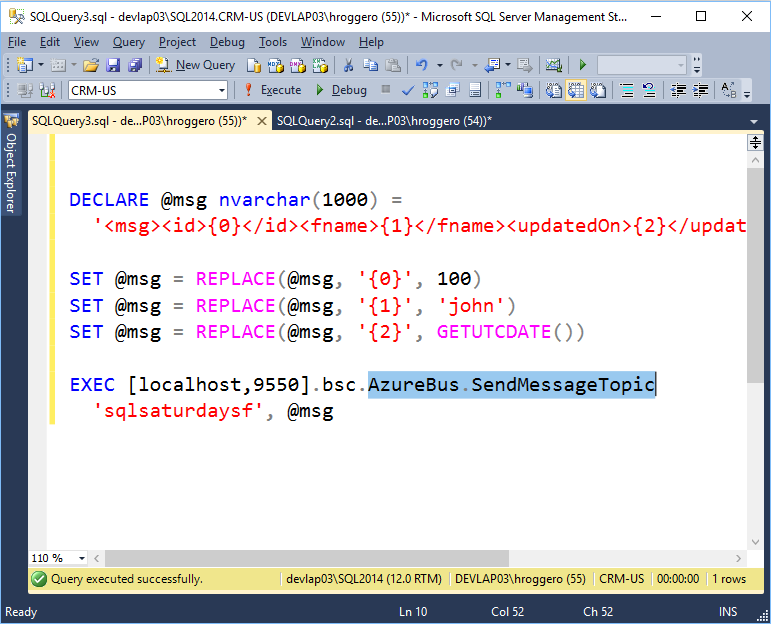Viewport: 771px width, 624px height.
Task: Open the Help menu
Action: tap(371, 42)
